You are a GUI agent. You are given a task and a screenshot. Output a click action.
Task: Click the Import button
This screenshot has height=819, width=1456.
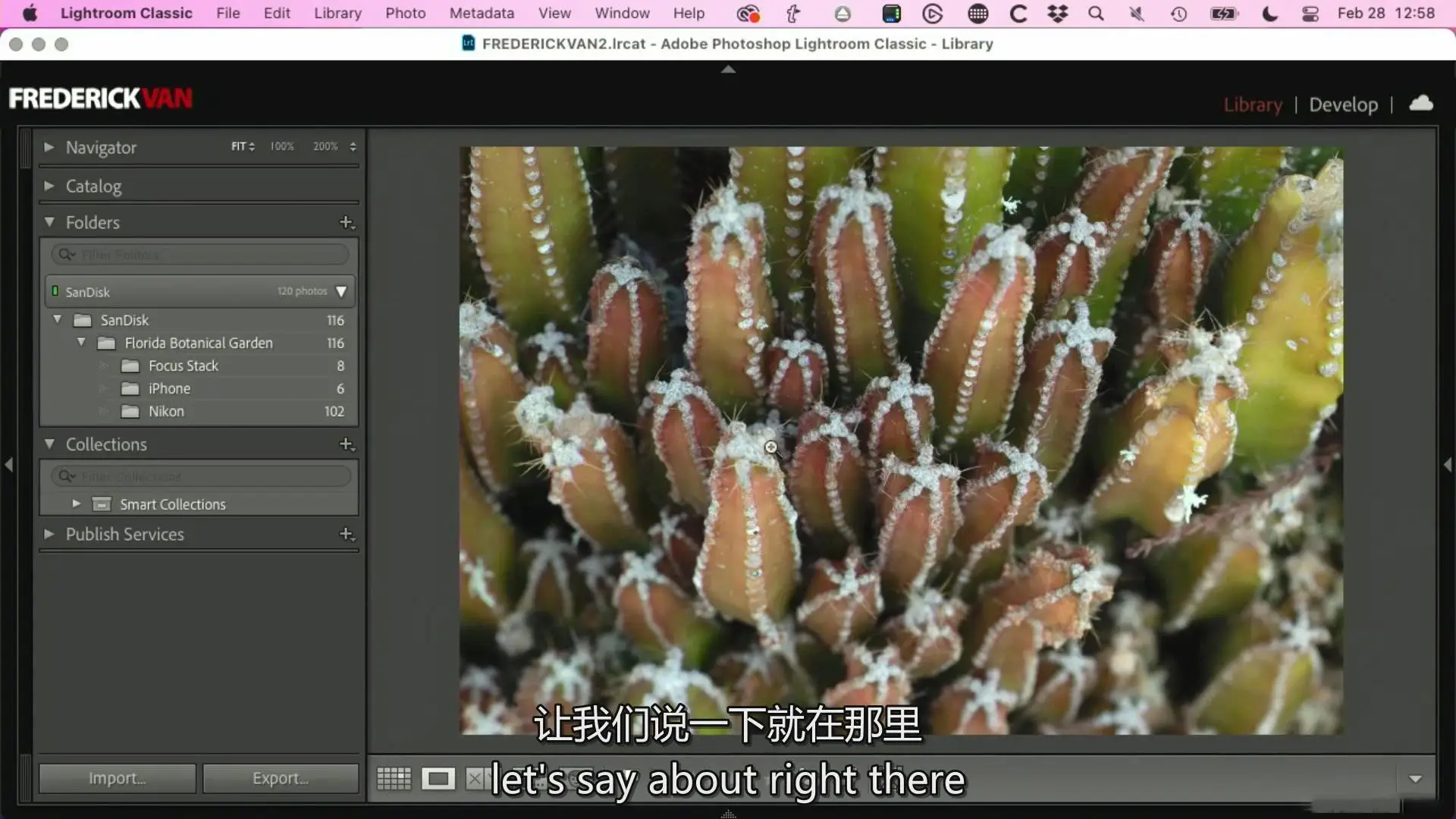tap(118, 778)
